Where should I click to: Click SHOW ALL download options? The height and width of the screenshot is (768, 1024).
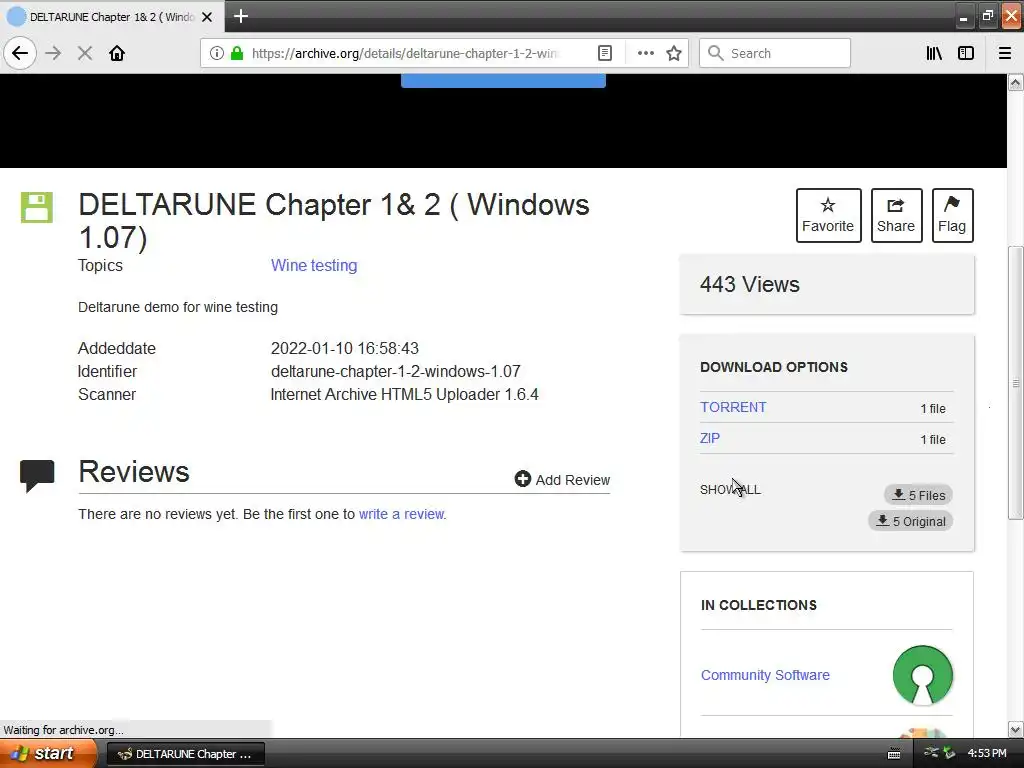[x=730, y=490]
